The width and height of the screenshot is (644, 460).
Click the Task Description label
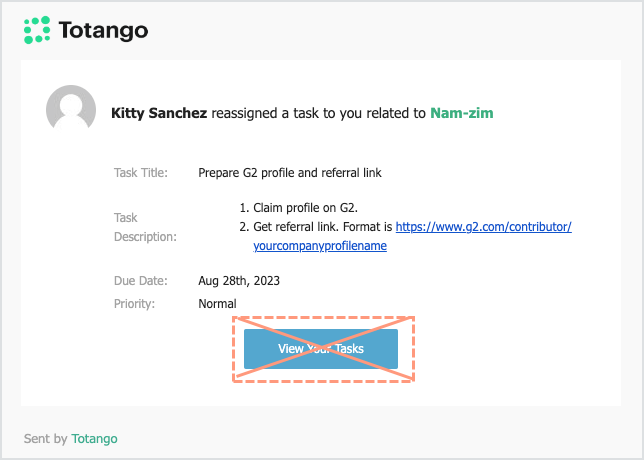tap(145, 227)
